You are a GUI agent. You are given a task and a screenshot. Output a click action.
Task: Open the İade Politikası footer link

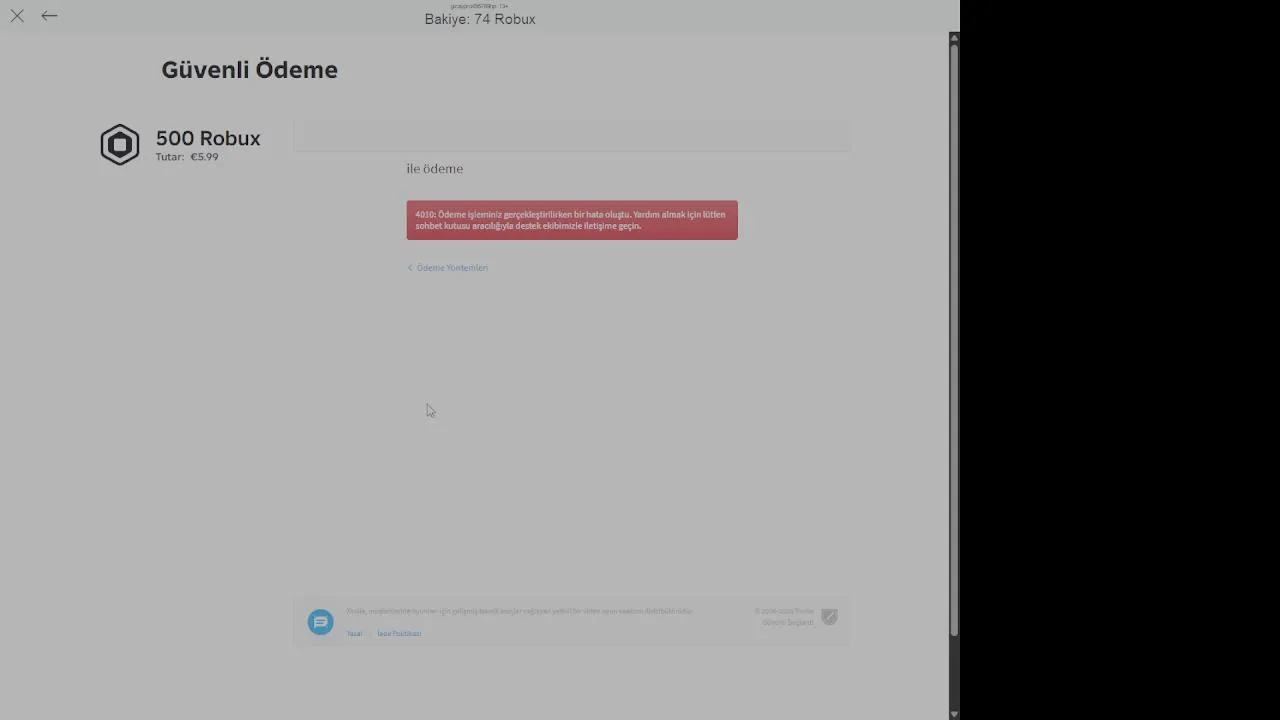399,634
